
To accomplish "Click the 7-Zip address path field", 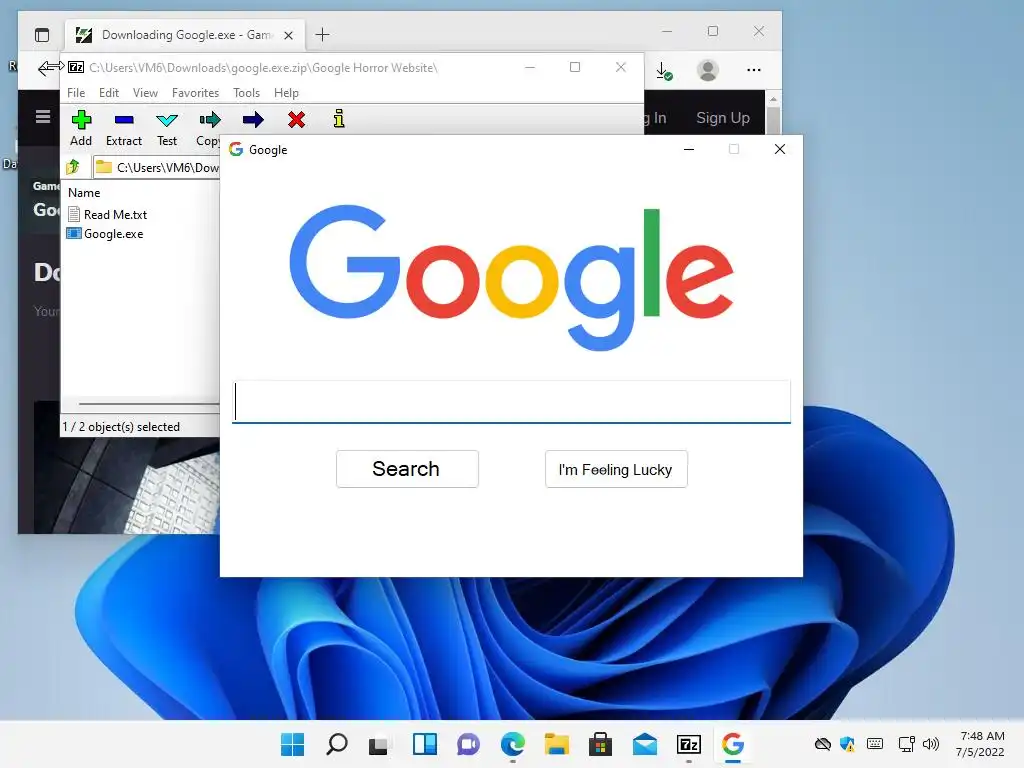I will tap(157, 167).
